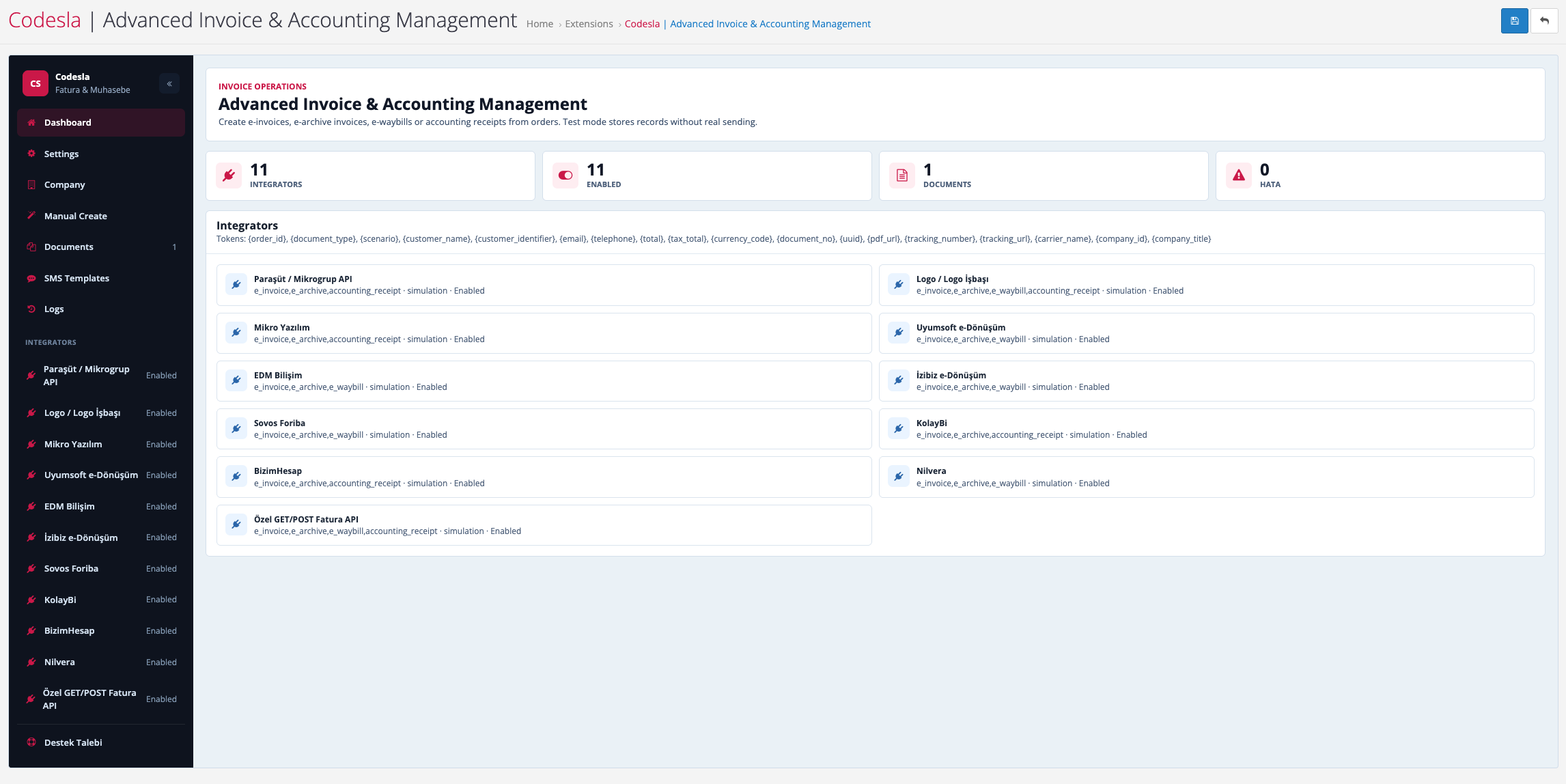Open the Nilvera card title
The image size is (1566, 784).
tap(932, 471)
